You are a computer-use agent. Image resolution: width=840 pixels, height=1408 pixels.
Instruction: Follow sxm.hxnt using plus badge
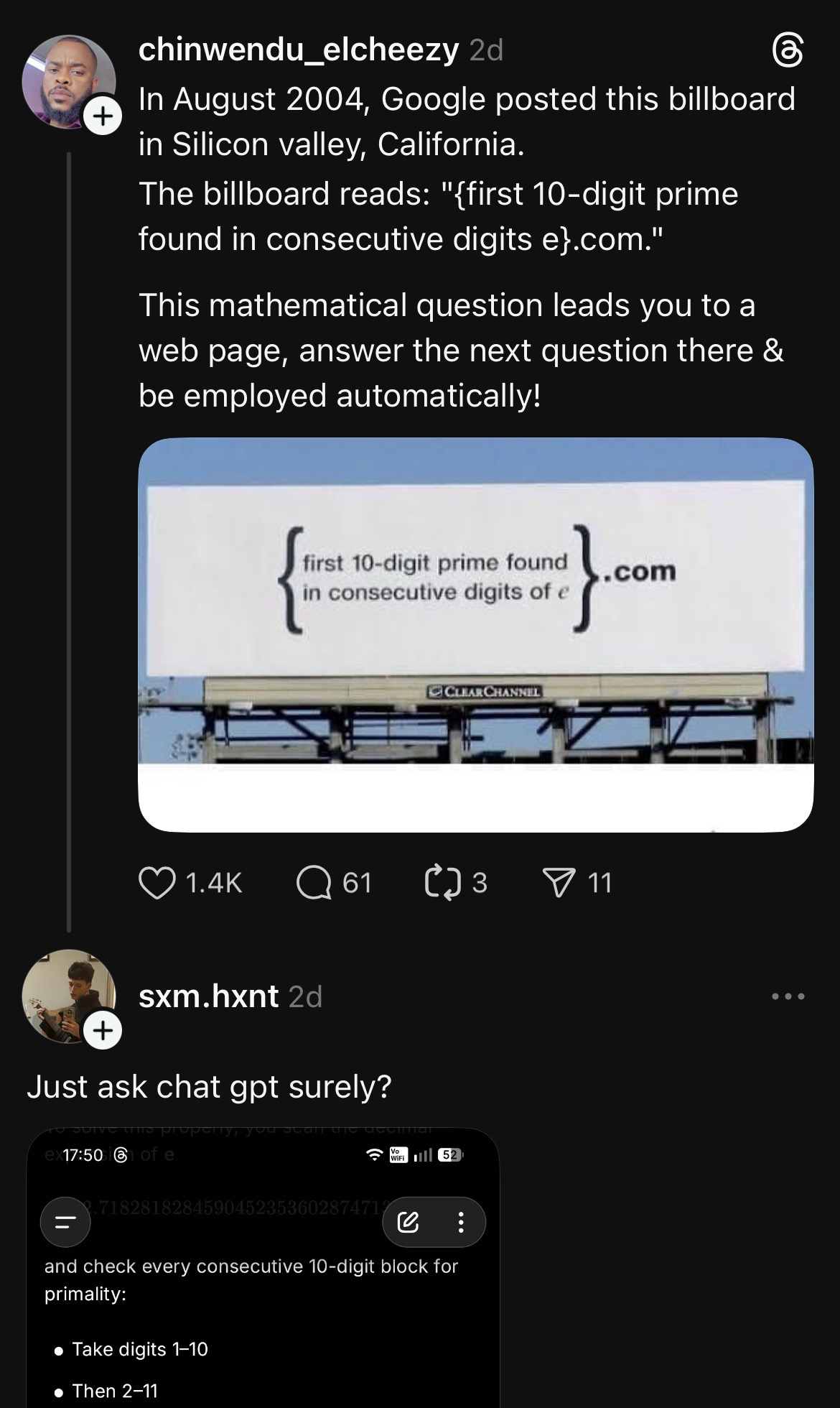click(103, 1031)
